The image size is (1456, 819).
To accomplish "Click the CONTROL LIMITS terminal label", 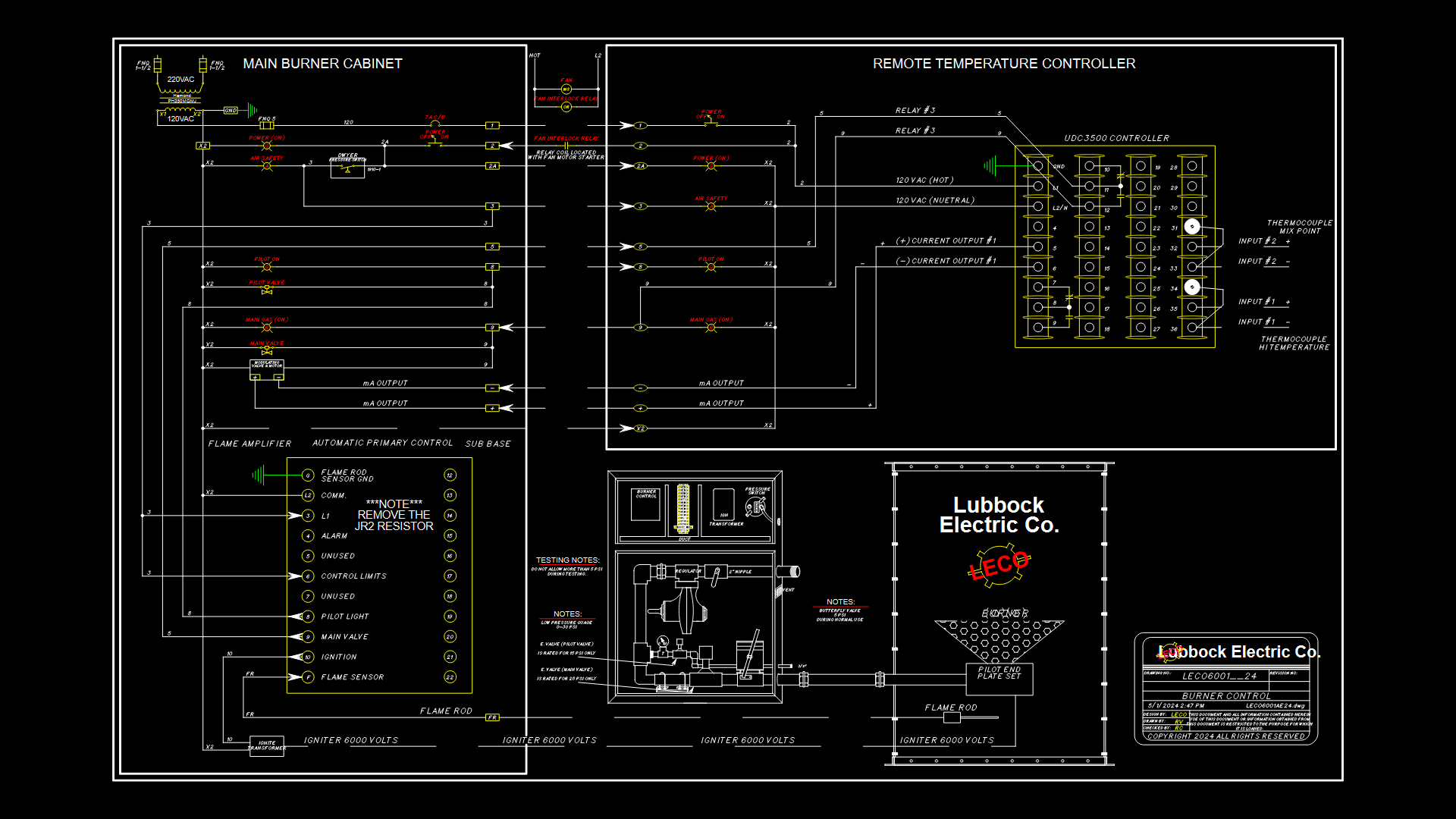I will [353, 576].
